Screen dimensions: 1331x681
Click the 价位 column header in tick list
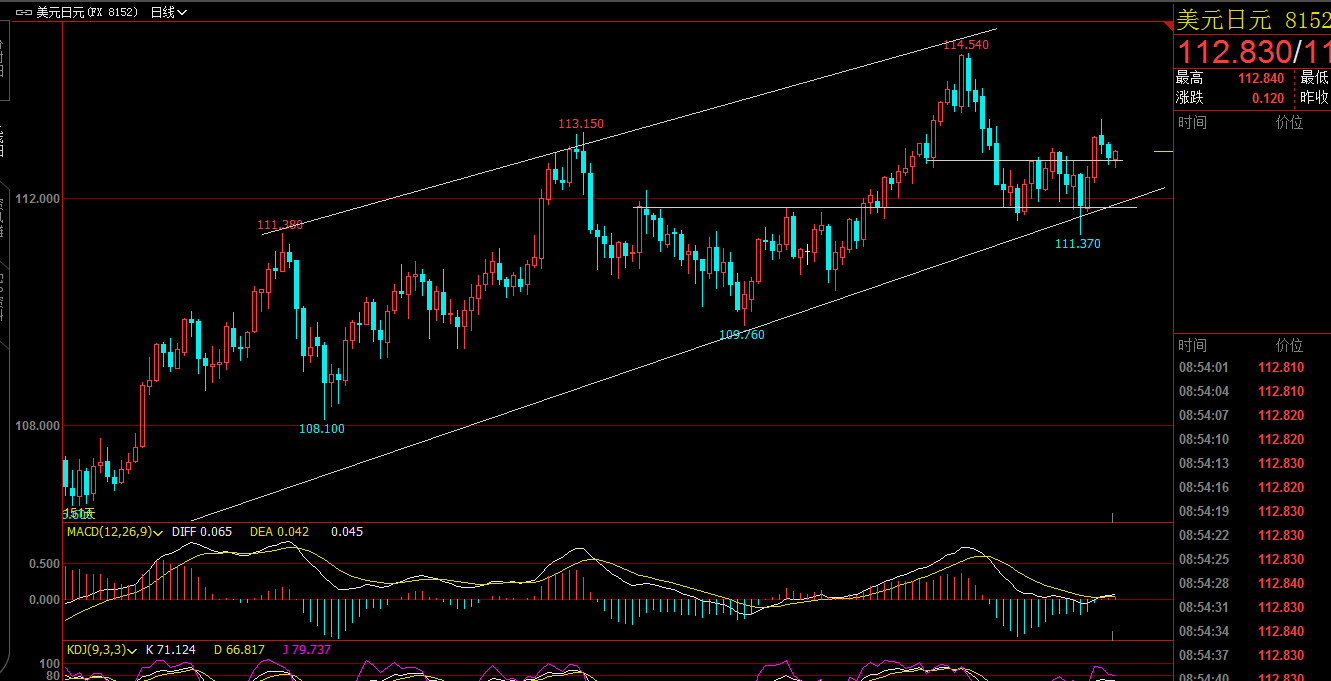tap(1289, 345)
